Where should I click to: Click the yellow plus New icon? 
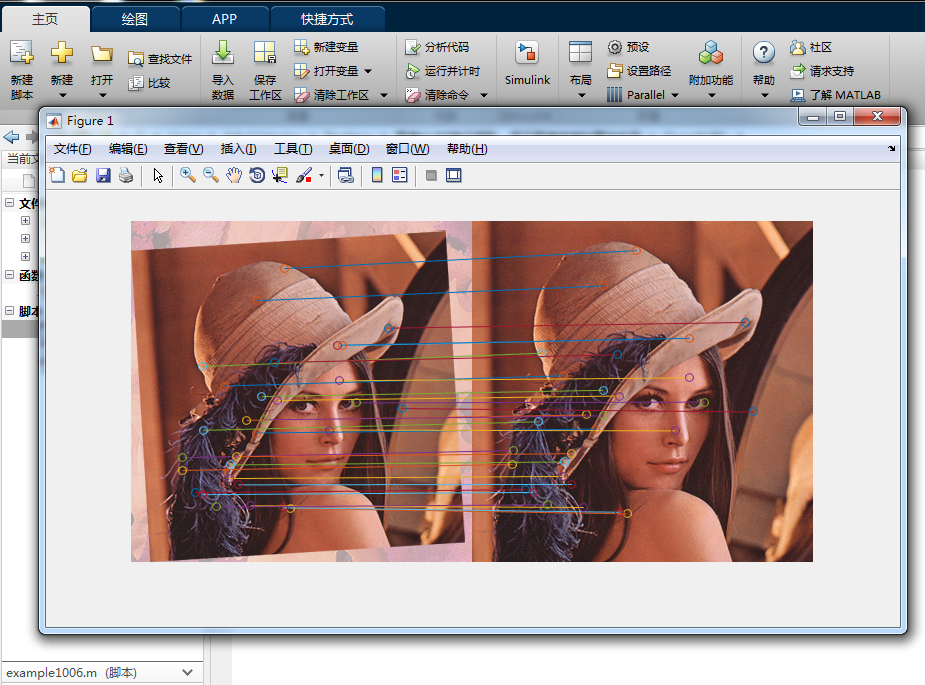coord(62,54)
